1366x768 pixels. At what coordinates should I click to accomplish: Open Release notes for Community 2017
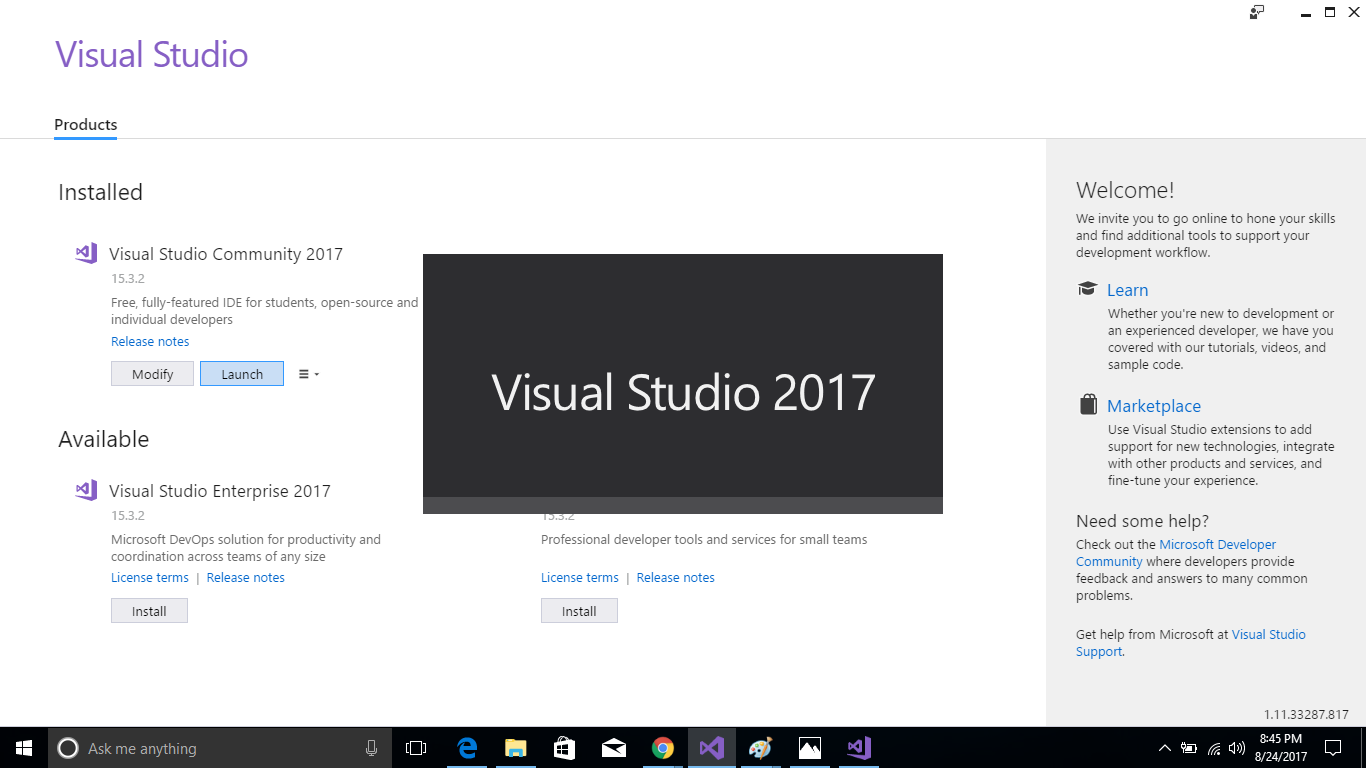tap(150, 341)
